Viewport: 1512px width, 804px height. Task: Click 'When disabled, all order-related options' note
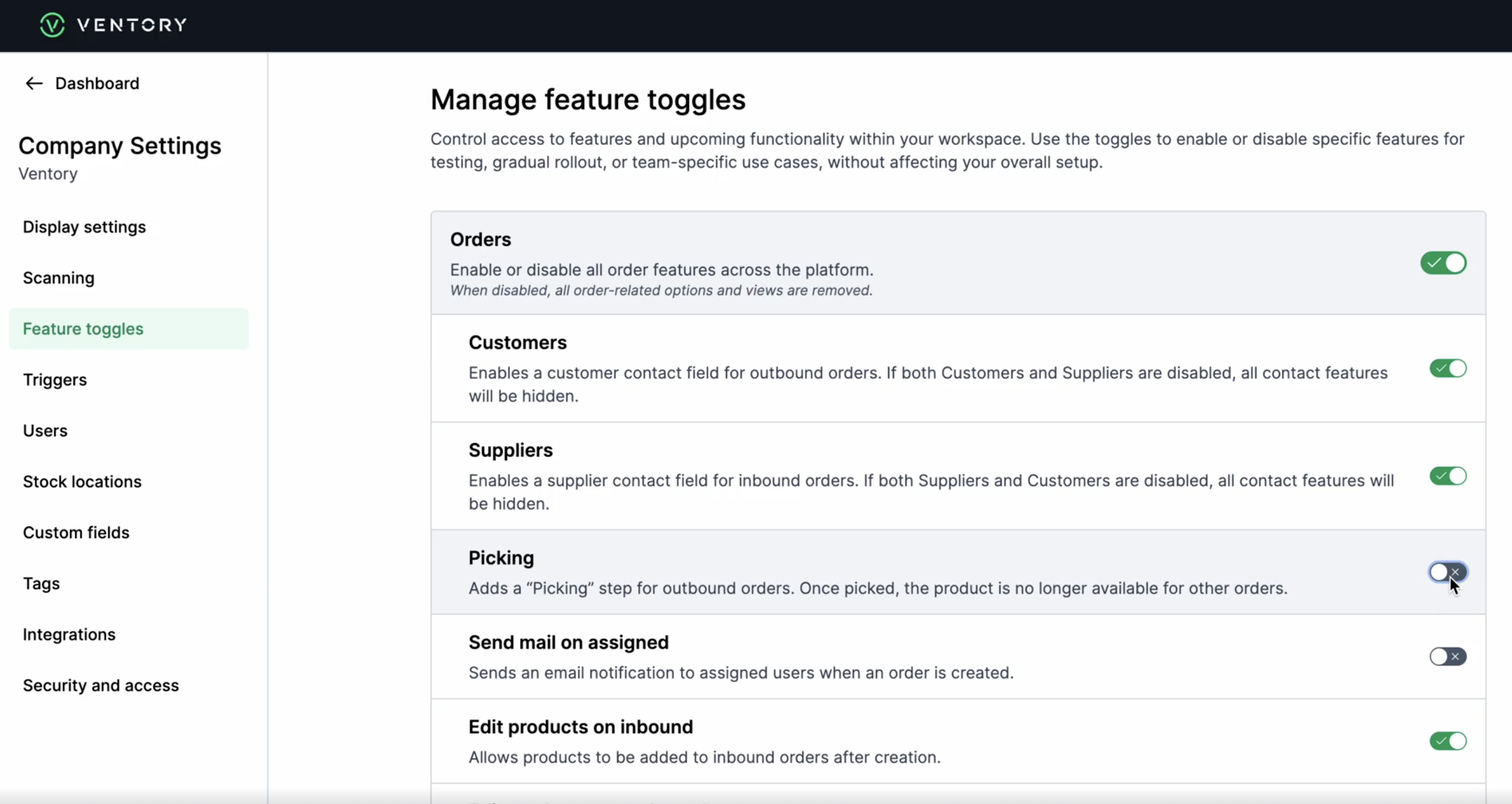click(x=662, y=290)
